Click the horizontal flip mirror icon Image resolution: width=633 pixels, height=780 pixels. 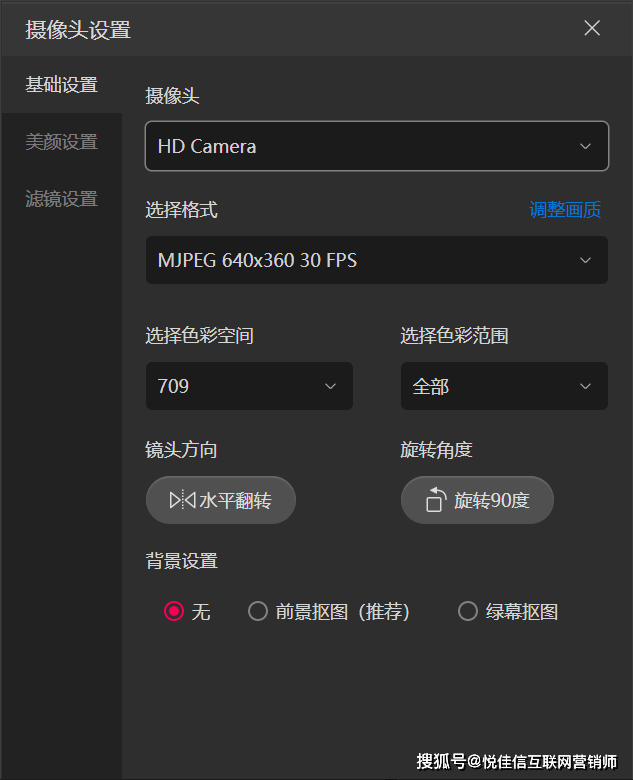(x=182, y=500)
